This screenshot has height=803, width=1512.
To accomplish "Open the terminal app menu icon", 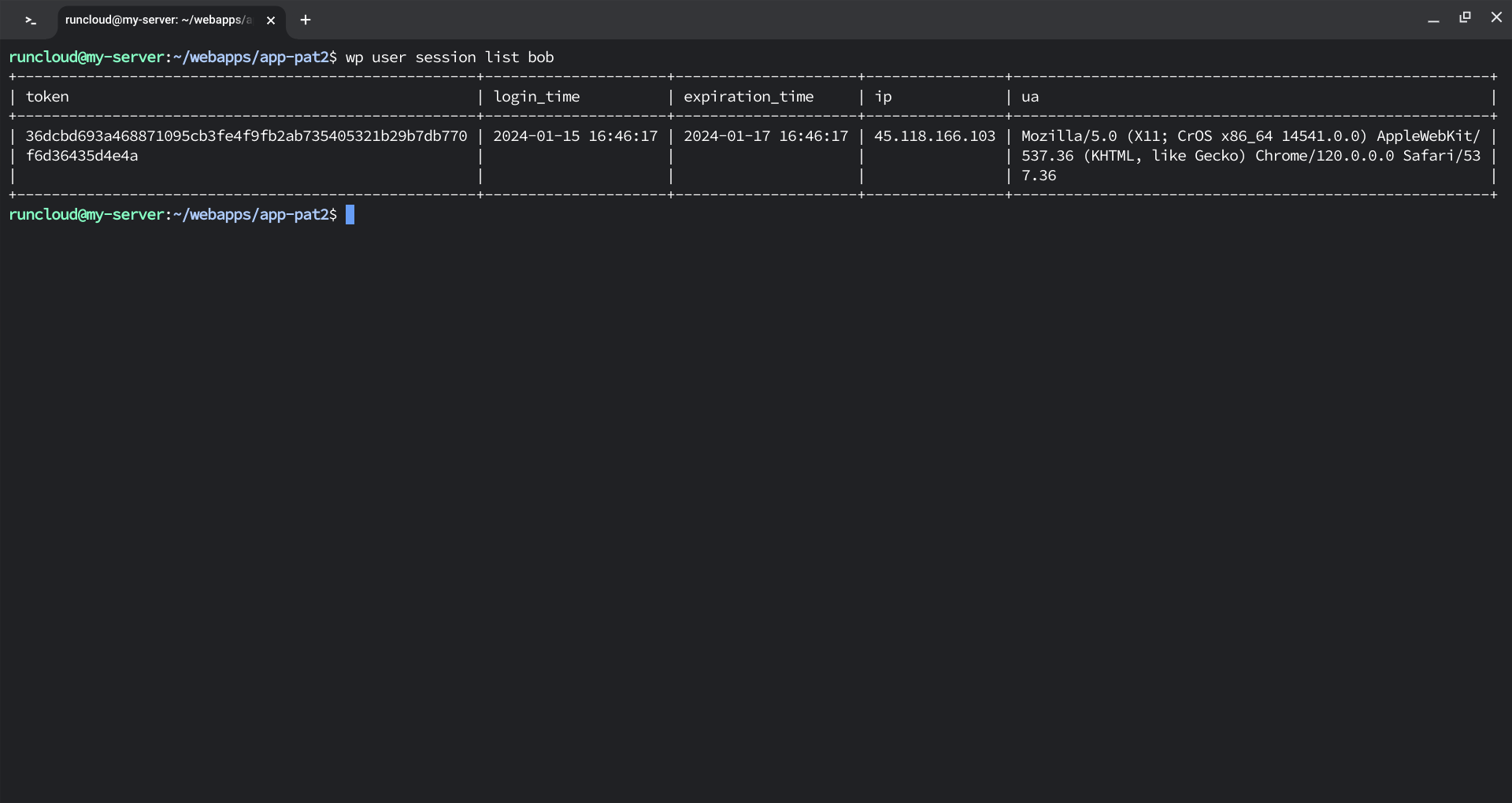I will click(31, 20).
